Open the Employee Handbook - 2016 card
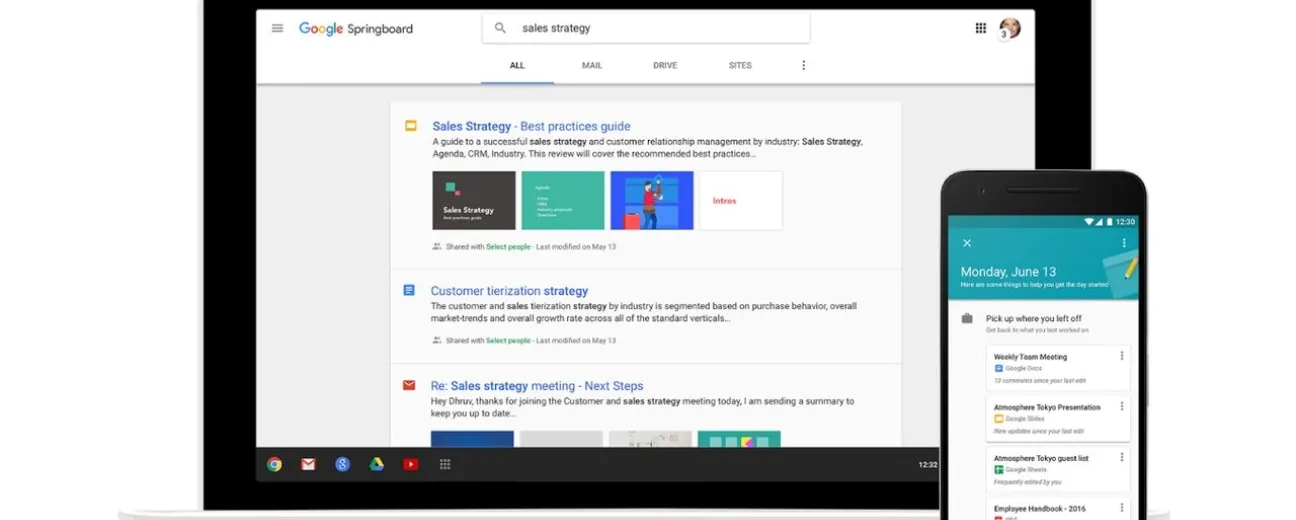 coord(1058,509)
